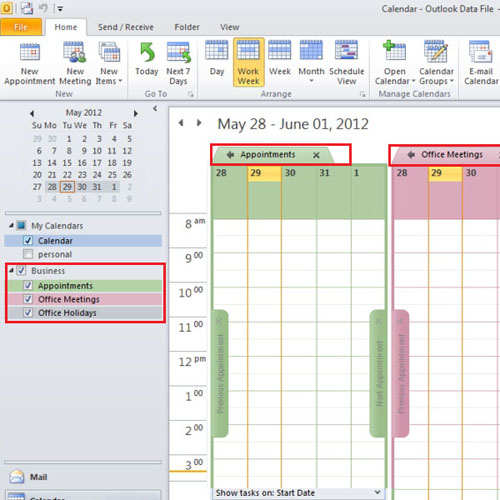The height and width of the screenshot is (500, 500).
Task: Jump to Today in calendar
Action: click(x=147, y=59)
